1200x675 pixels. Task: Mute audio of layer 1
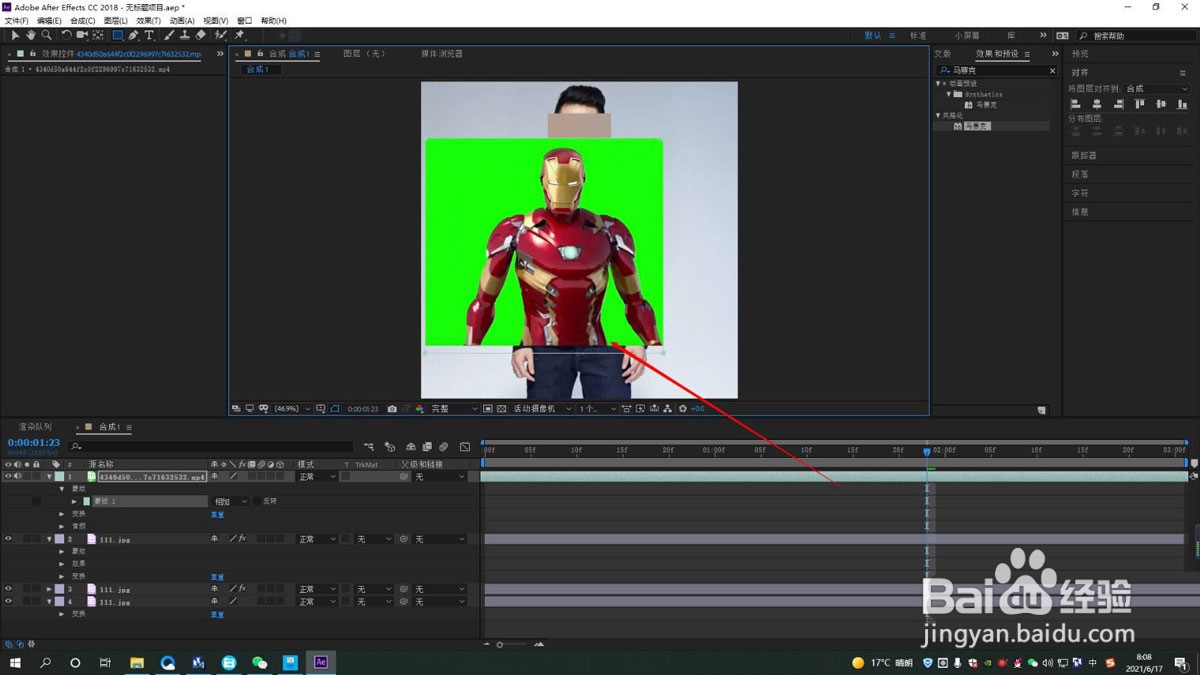tap(19, 476)
